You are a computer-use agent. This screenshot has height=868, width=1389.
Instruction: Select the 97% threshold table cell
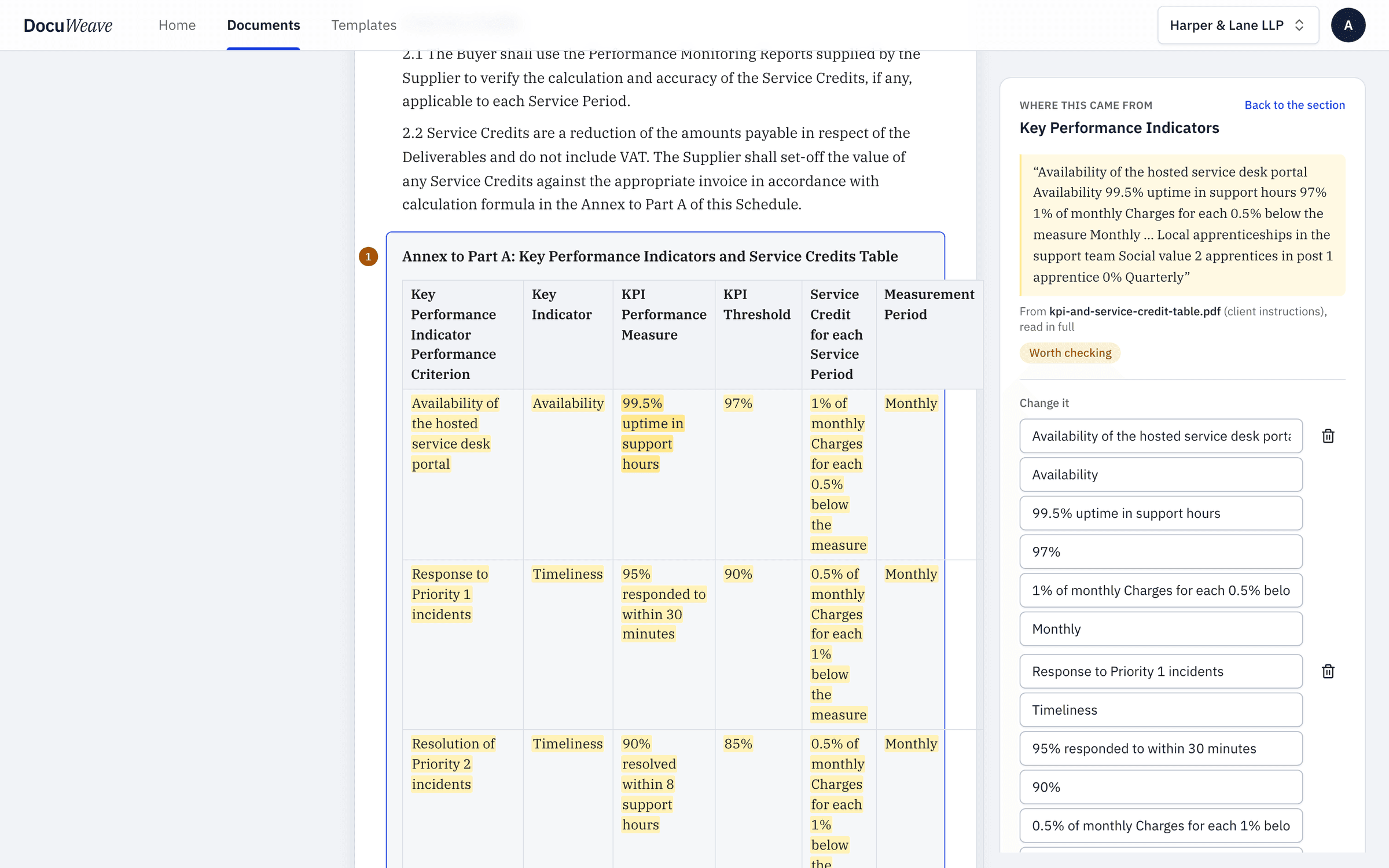pyautogui.click(x=758, y=475)
